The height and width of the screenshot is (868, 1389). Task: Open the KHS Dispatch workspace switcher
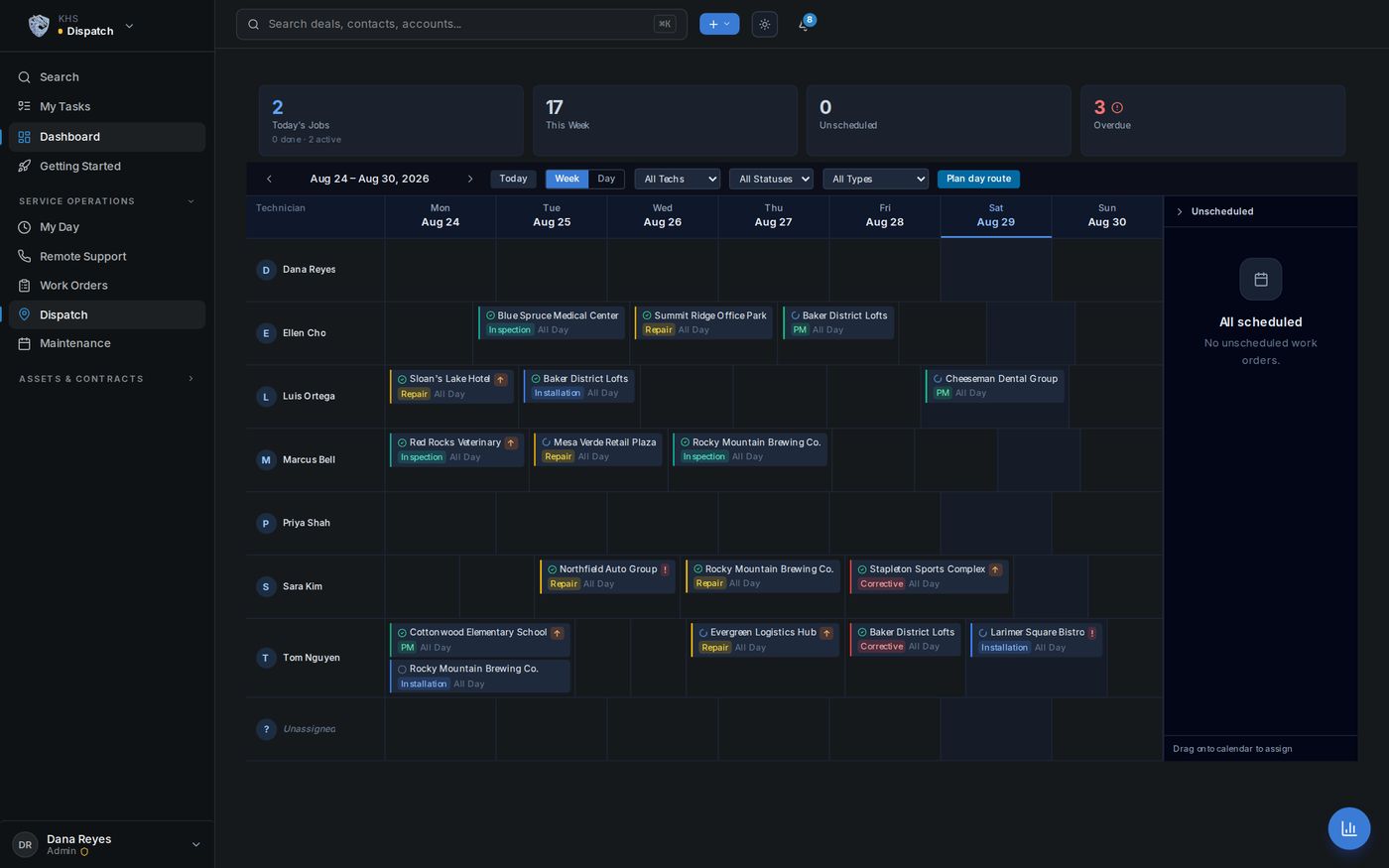81,26
